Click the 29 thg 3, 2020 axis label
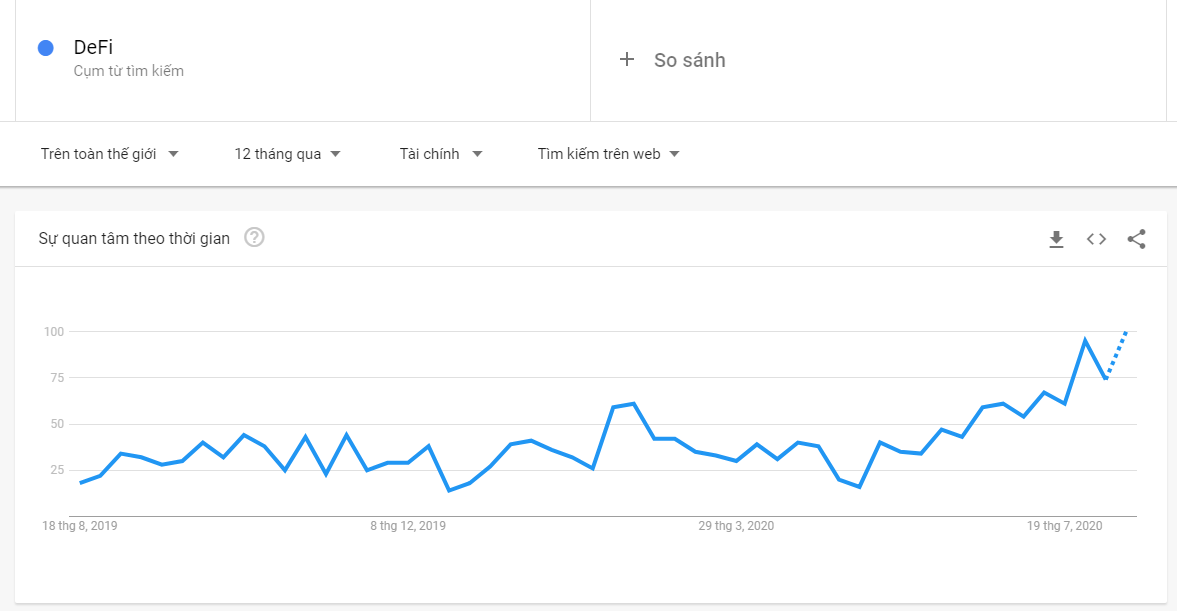This screenshot has width=1177, height=611. pos(736,526)
